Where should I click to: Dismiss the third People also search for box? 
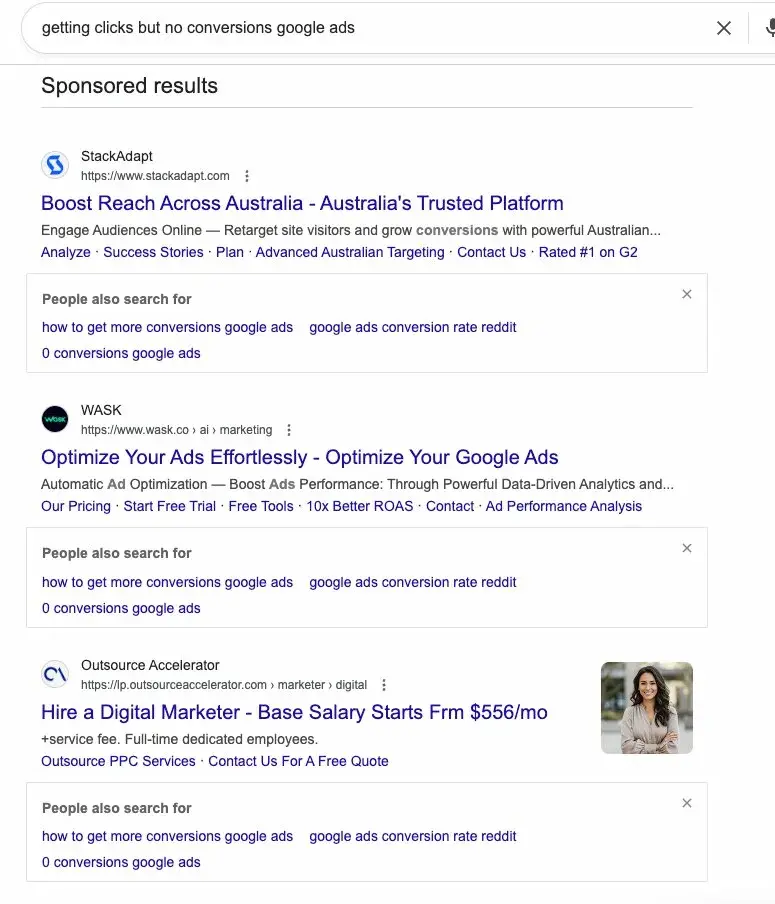[x=686, y=803]
